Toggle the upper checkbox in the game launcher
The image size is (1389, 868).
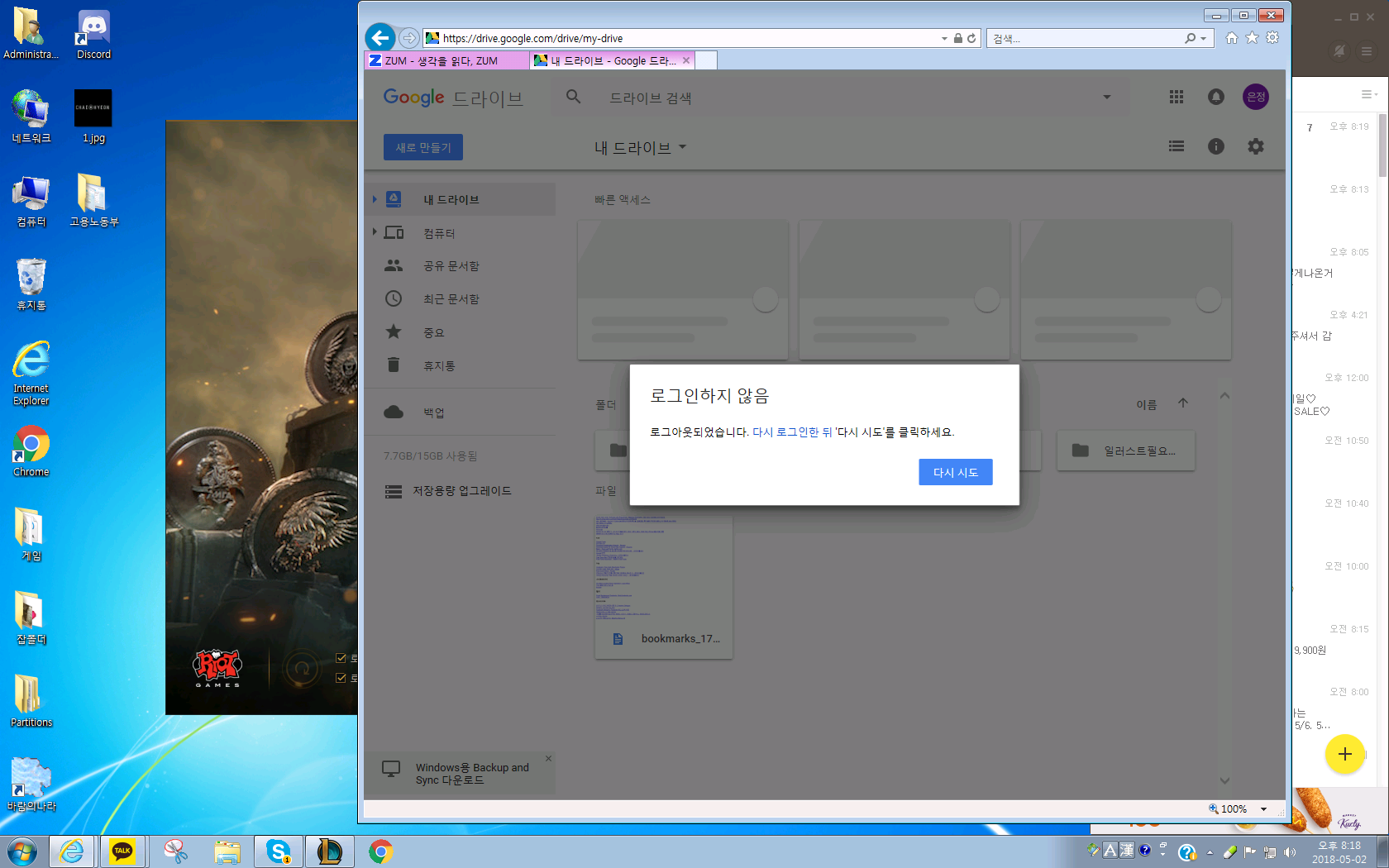coord(341,658)
